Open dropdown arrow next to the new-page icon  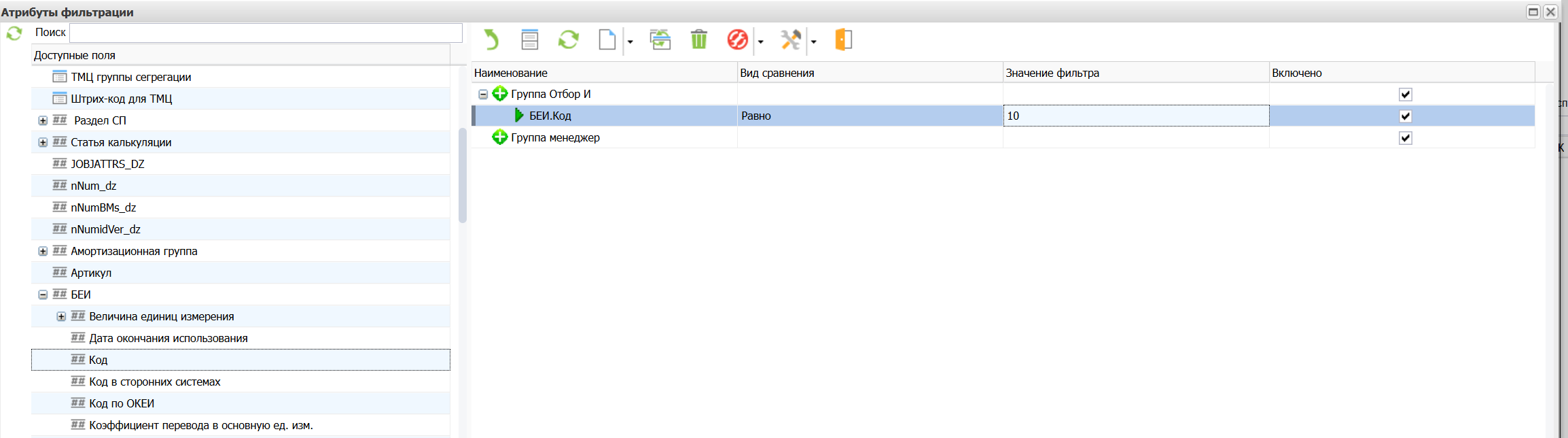click(x=630, y=42)
